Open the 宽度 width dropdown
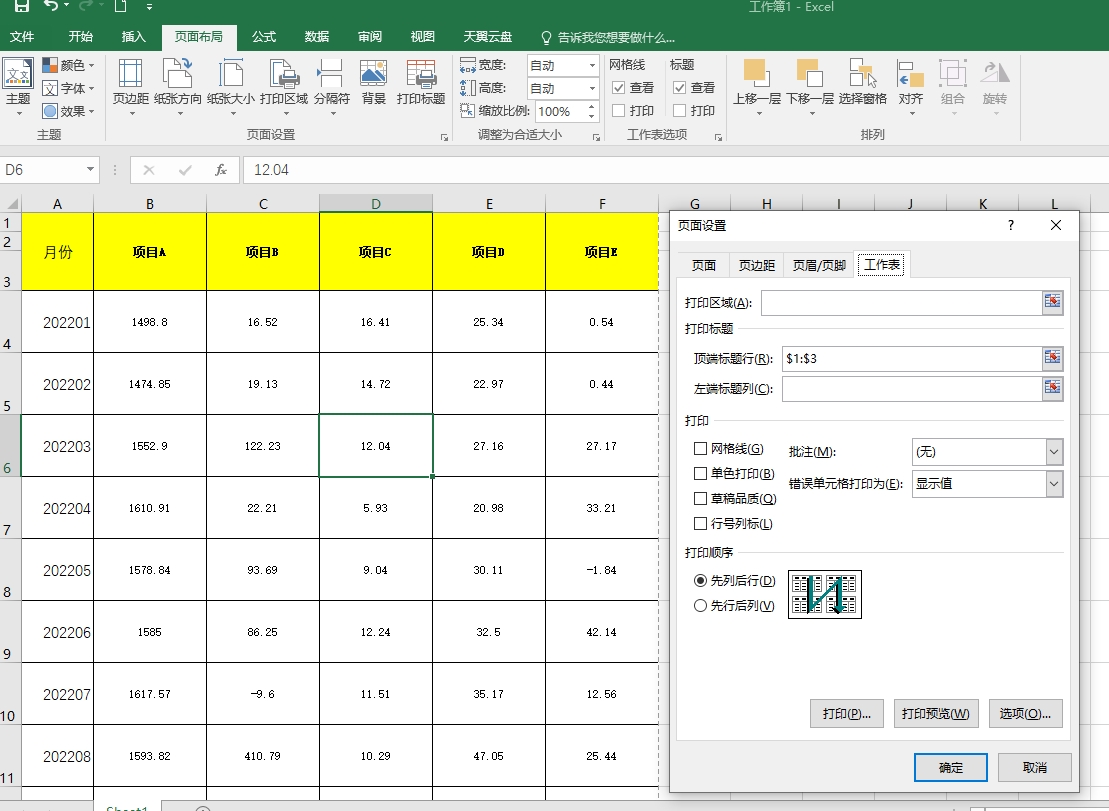 point(592,65)
